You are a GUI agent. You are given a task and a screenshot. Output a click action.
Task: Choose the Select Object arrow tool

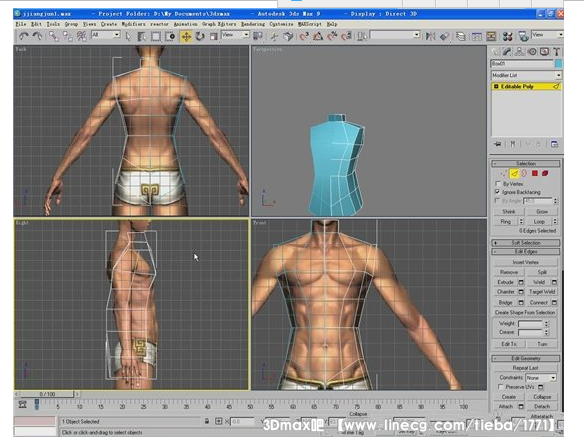pos(128,36)
